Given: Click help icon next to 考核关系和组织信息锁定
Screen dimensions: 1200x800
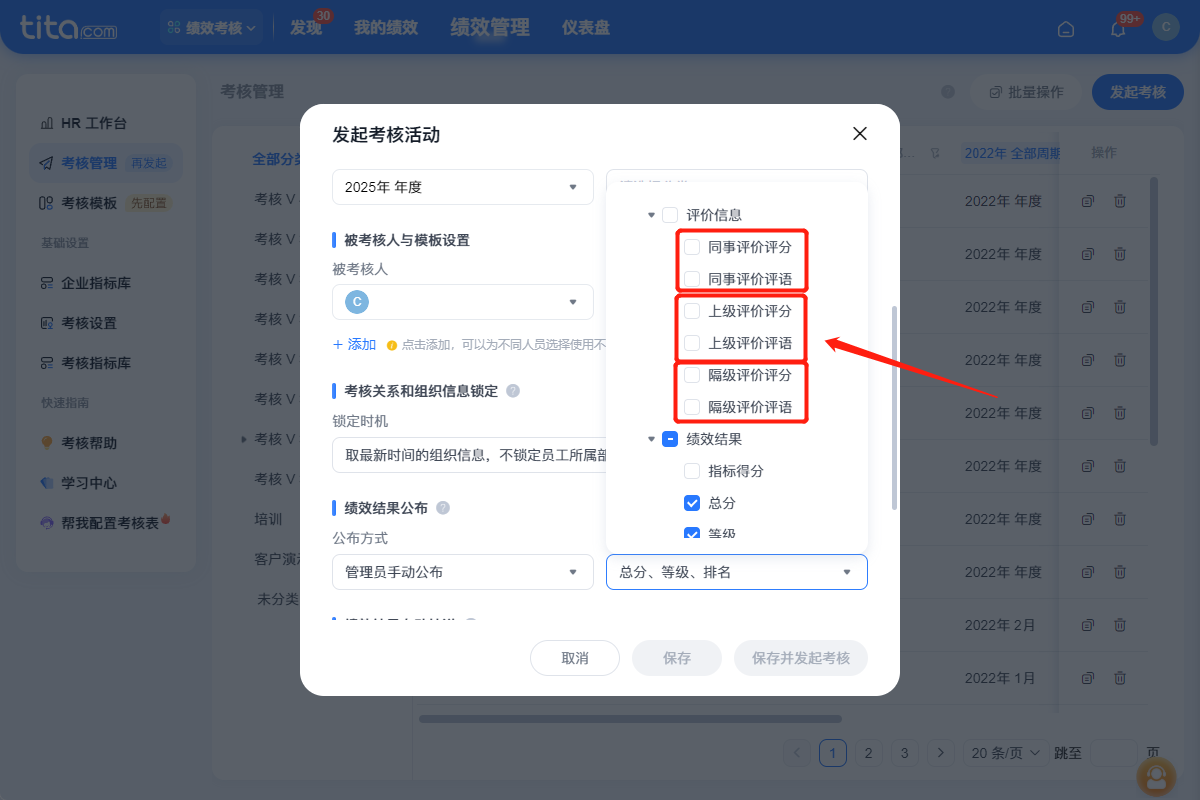Looking at the screenshot, I should (x=513, y=390).
